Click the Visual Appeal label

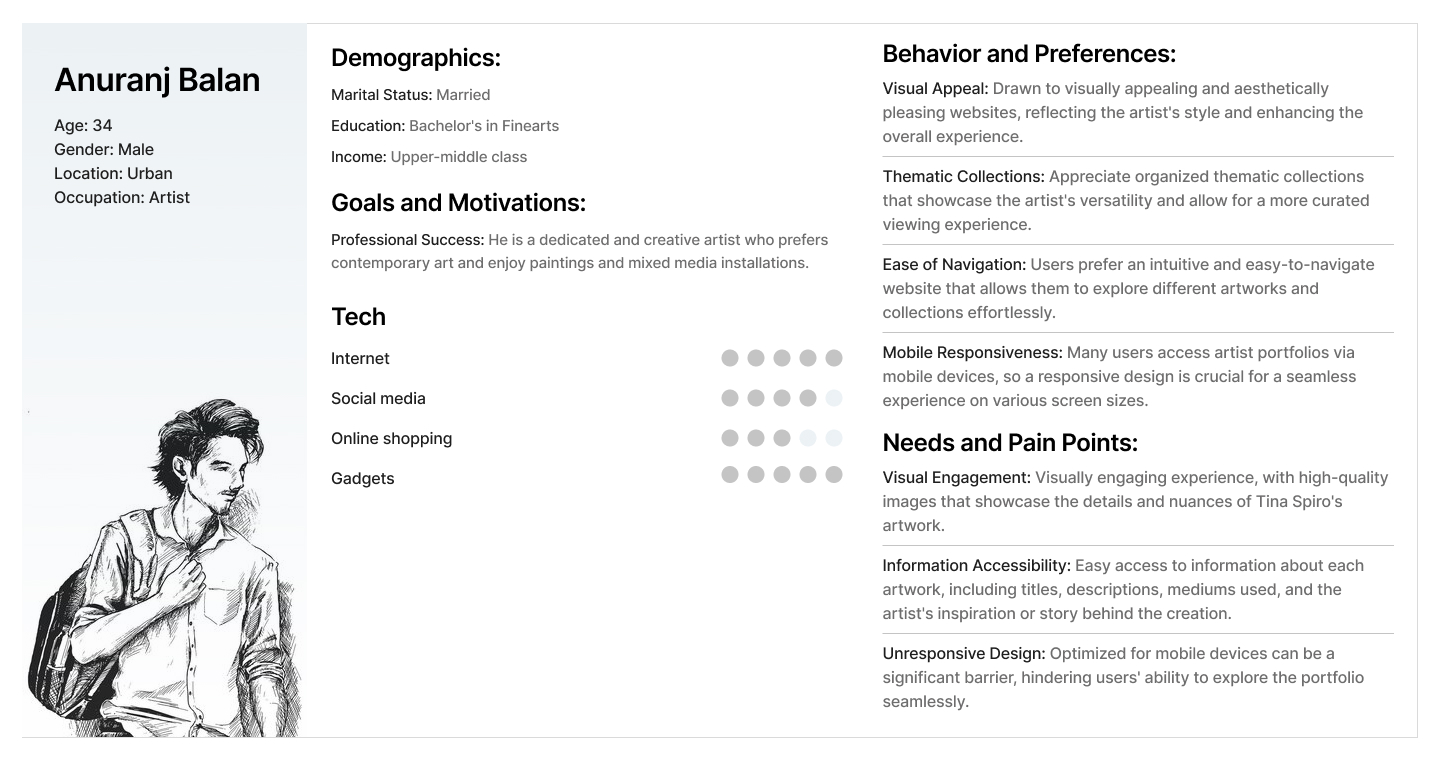935,89
